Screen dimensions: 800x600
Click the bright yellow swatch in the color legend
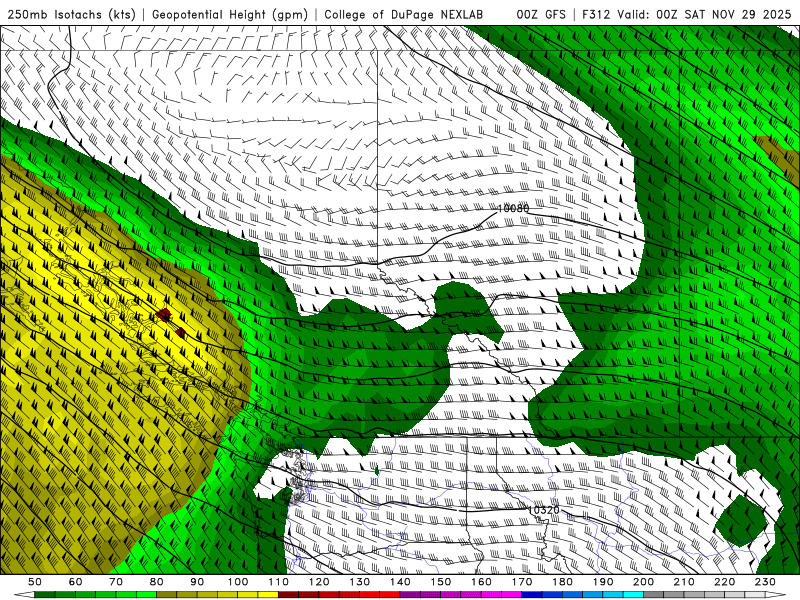click(x=268, y=595)
